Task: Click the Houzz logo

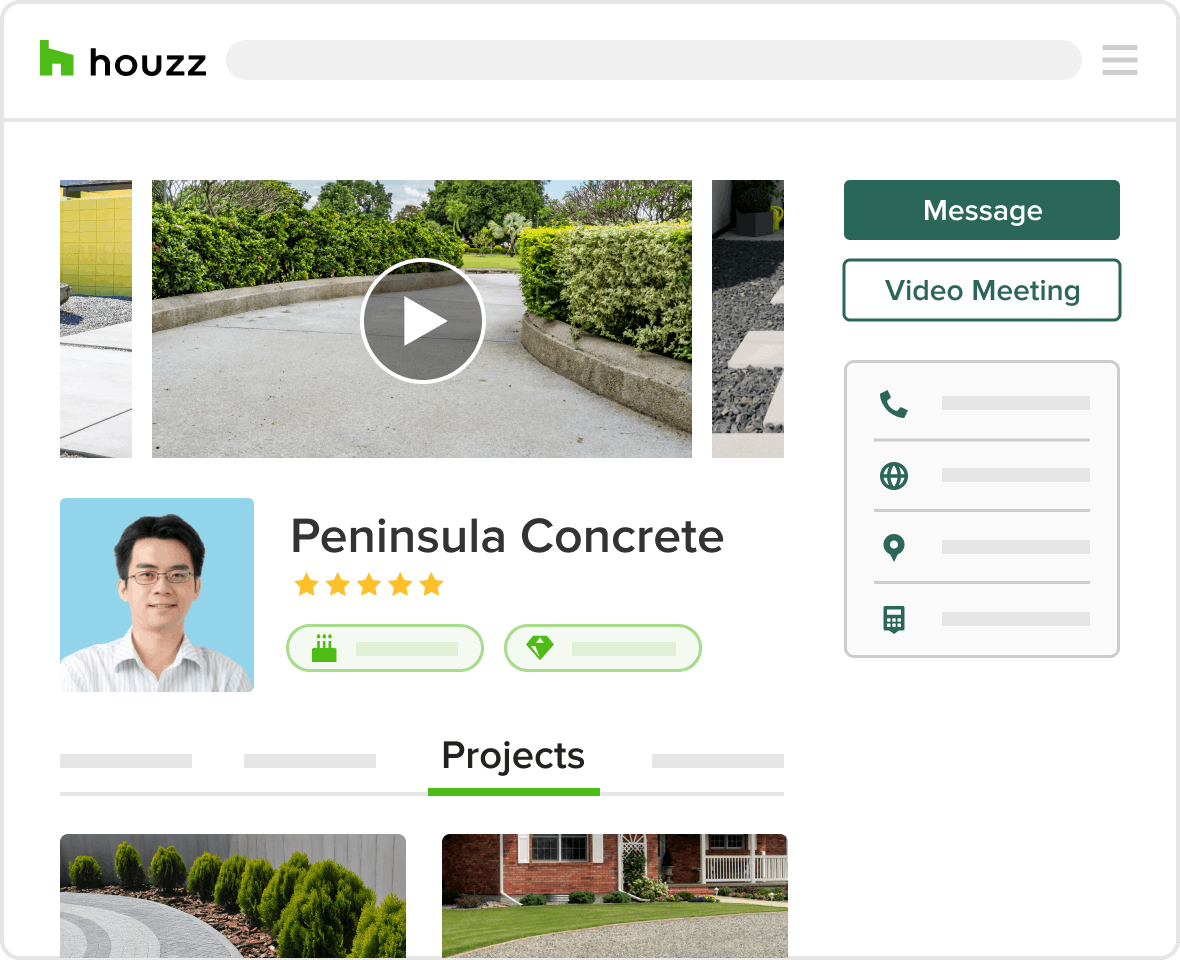Action: click(x=123, y=59)
